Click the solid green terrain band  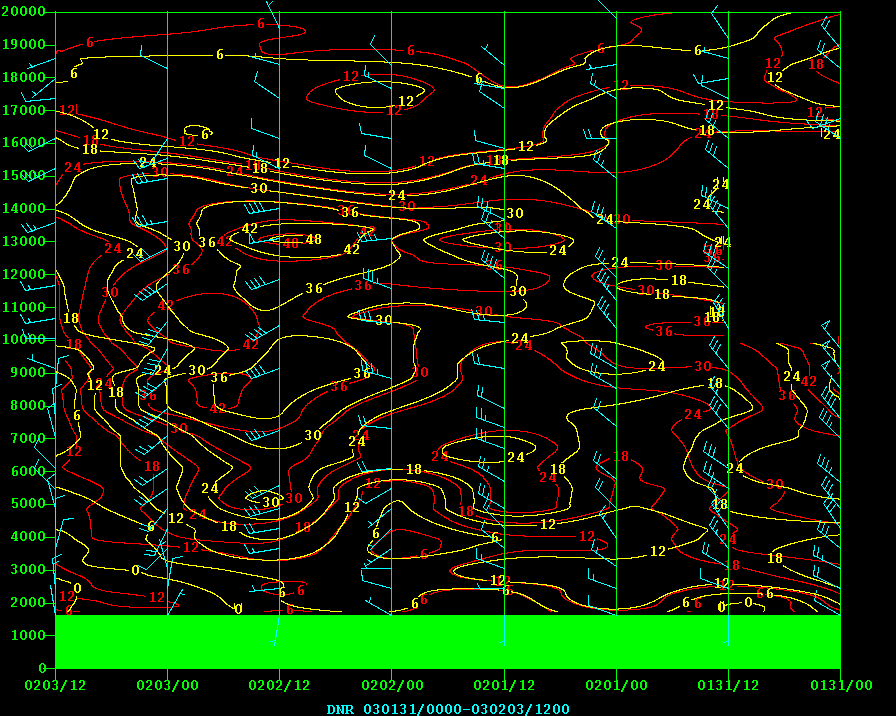447,641
